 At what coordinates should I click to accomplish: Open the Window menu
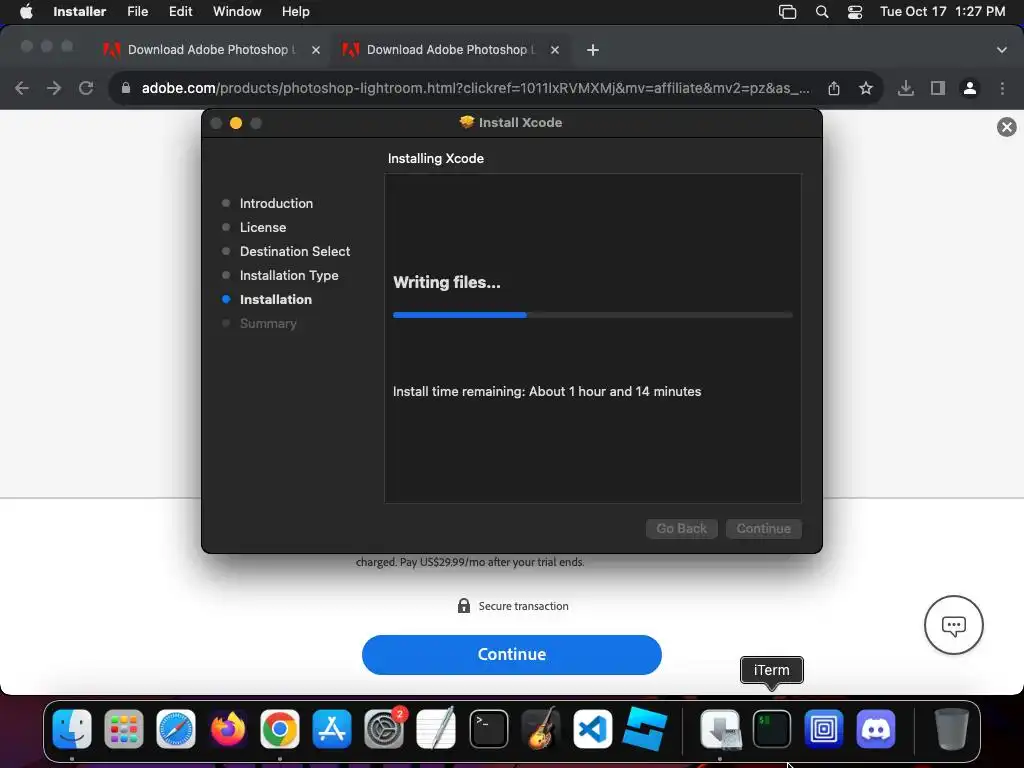click(x=237, y=12)
